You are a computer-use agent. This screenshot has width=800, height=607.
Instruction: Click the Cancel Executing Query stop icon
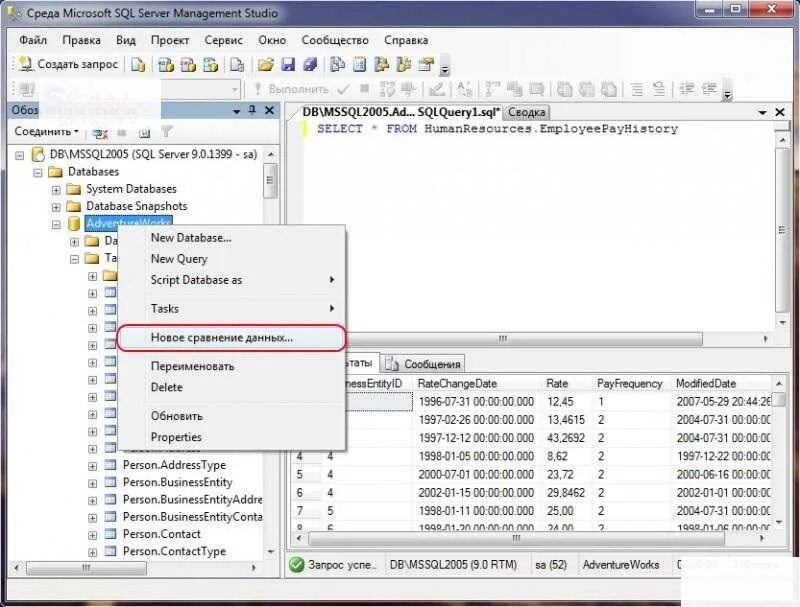point(365,90)
